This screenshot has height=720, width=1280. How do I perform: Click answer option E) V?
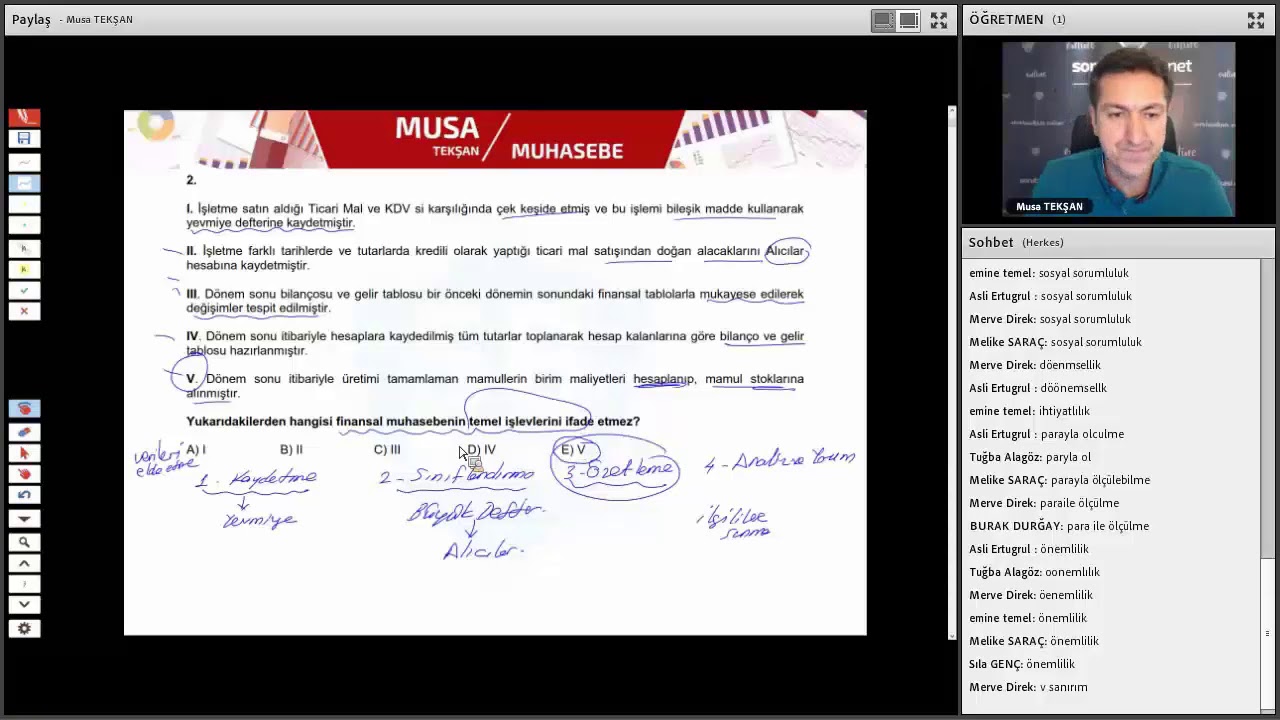point(573,450)
